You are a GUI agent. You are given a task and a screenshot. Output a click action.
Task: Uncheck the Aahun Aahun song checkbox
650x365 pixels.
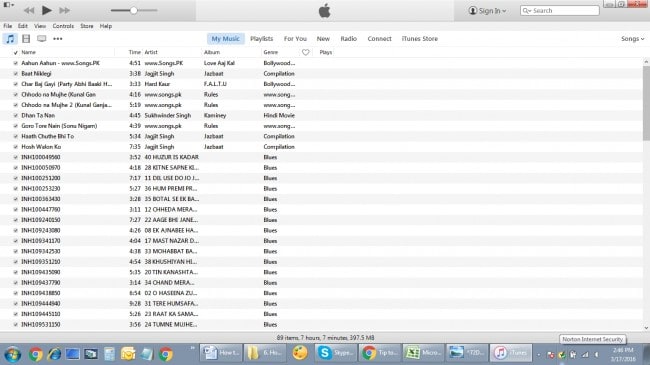click(x=15, y=63)
